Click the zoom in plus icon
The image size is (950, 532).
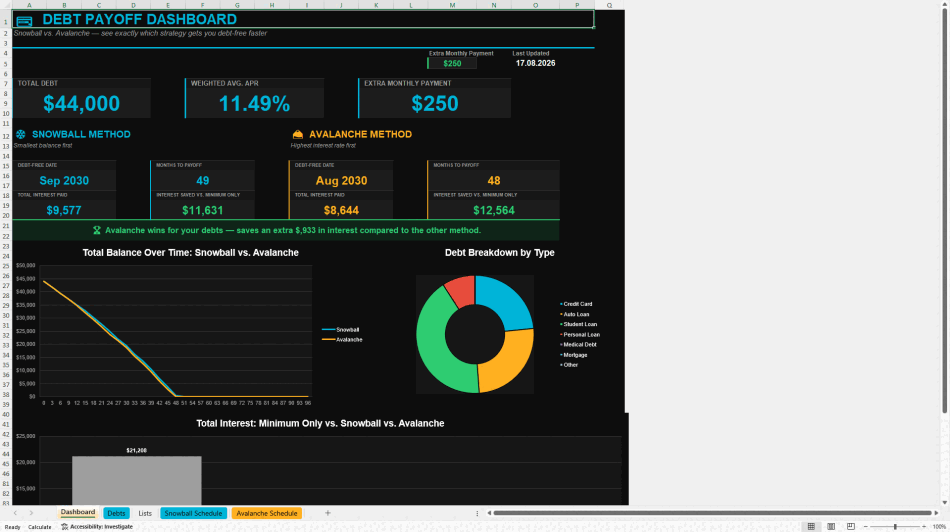point(924,527)
